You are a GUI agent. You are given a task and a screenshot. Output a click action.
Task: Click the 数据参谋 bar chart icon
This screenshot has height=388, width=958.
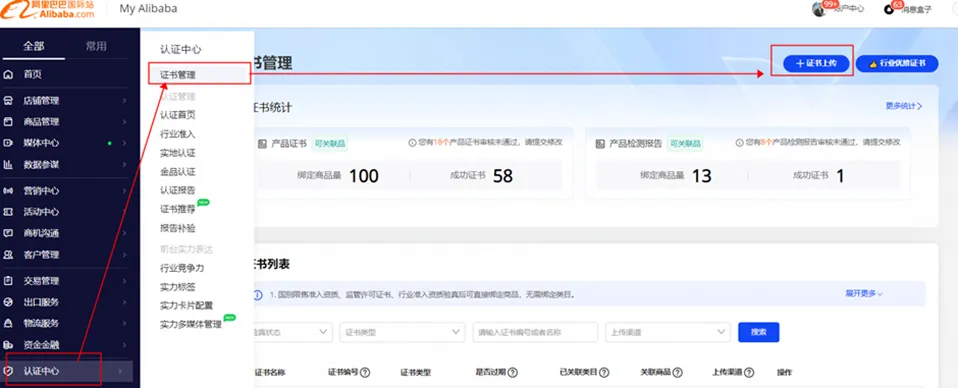click(9, 164)
